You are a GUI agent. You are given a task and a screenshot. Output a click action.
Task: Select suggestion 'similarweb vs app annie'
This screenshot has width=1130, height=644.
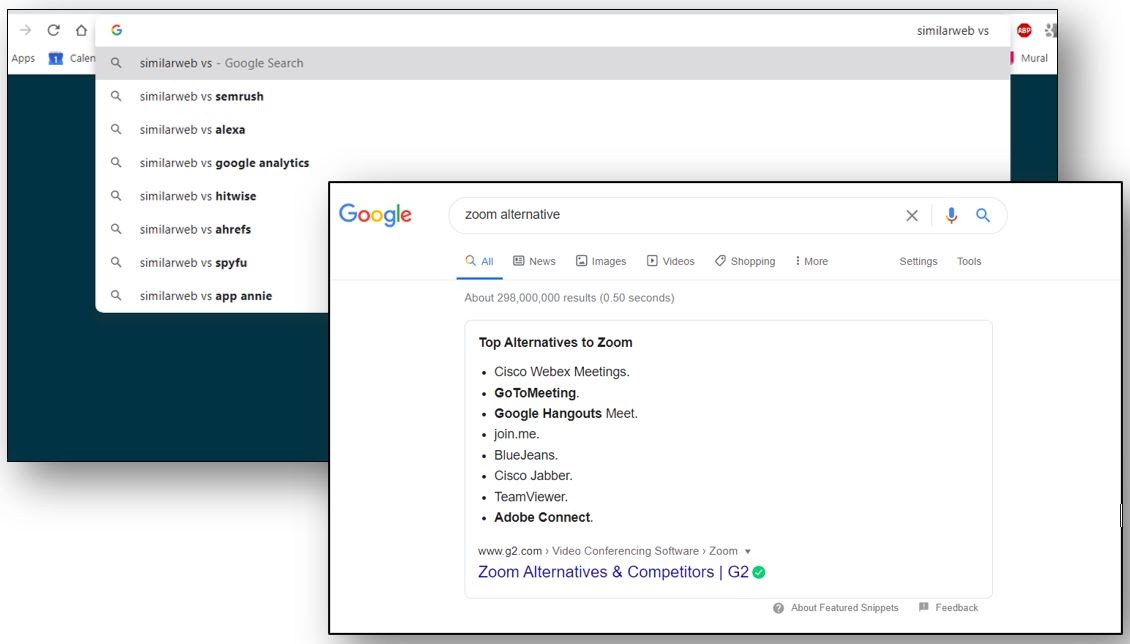click(x=213, y=295)
